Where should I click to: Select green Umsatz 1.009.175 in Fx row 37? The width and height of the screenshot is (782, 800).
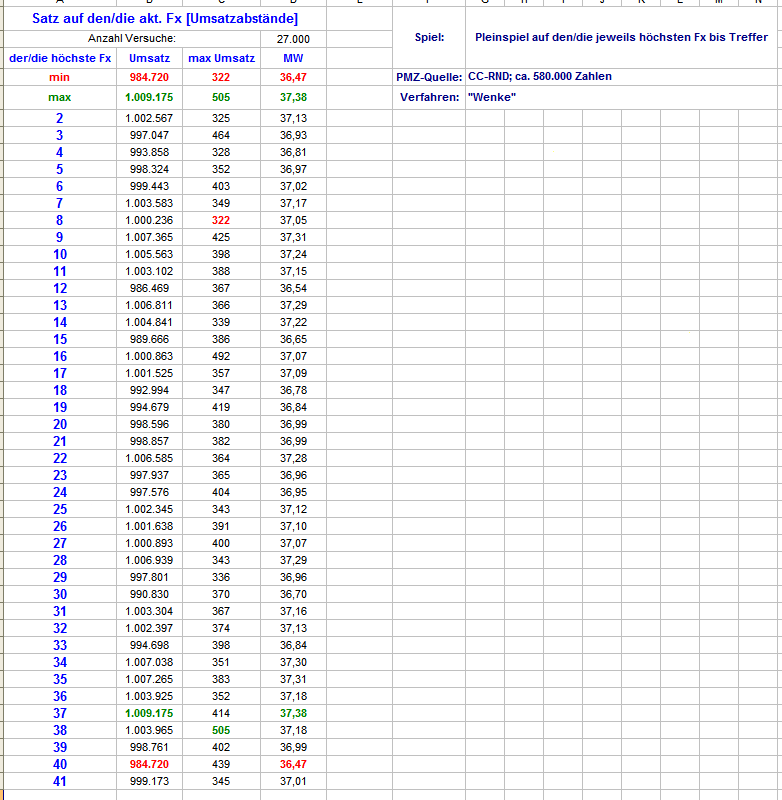(x=149, y=713)
